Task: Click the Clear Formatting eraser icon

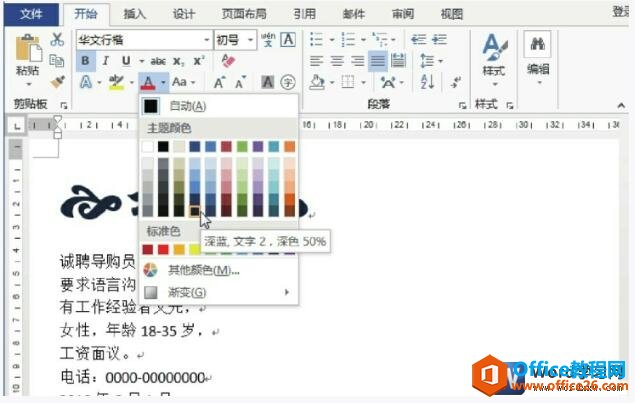Action: pos(228,61)
